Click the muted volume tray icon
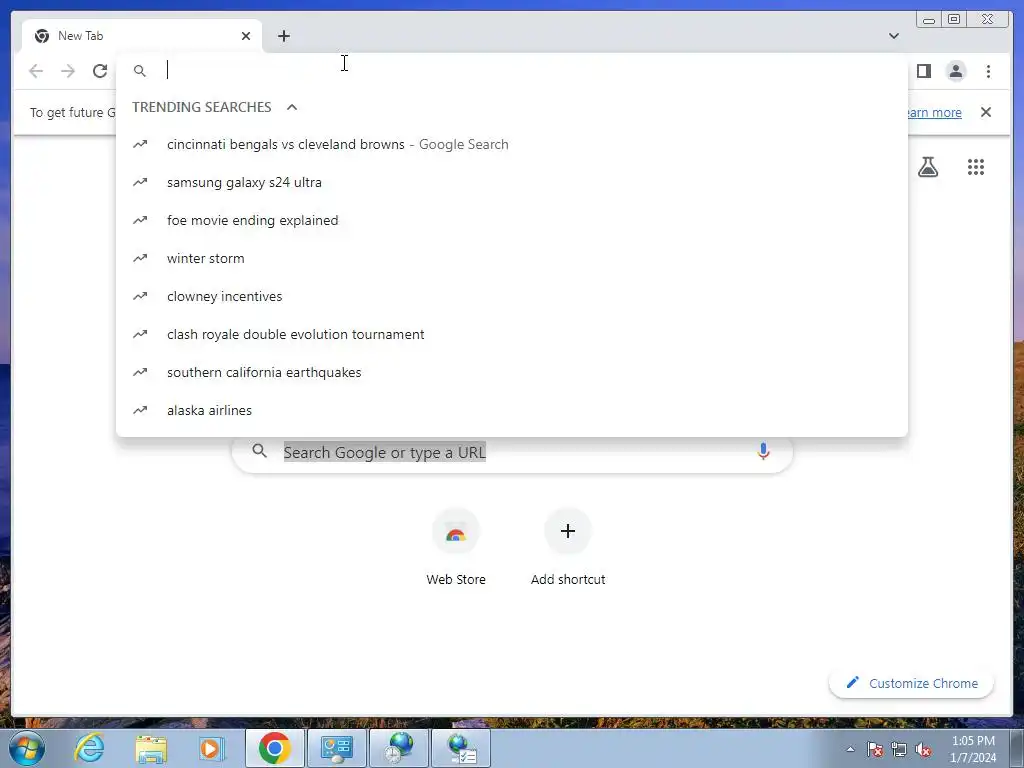 click(x=923, y=749)
